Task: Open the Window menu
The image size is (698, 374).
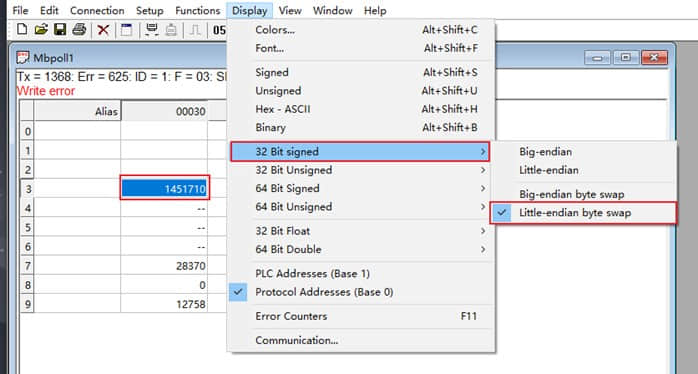Action: (333, 10)
